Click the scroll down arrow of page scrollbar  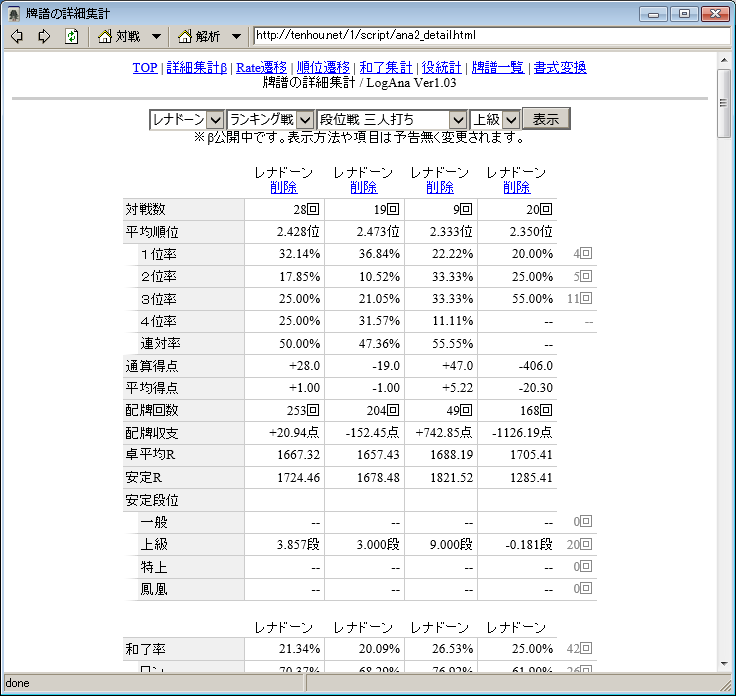[x=724, y=664]
